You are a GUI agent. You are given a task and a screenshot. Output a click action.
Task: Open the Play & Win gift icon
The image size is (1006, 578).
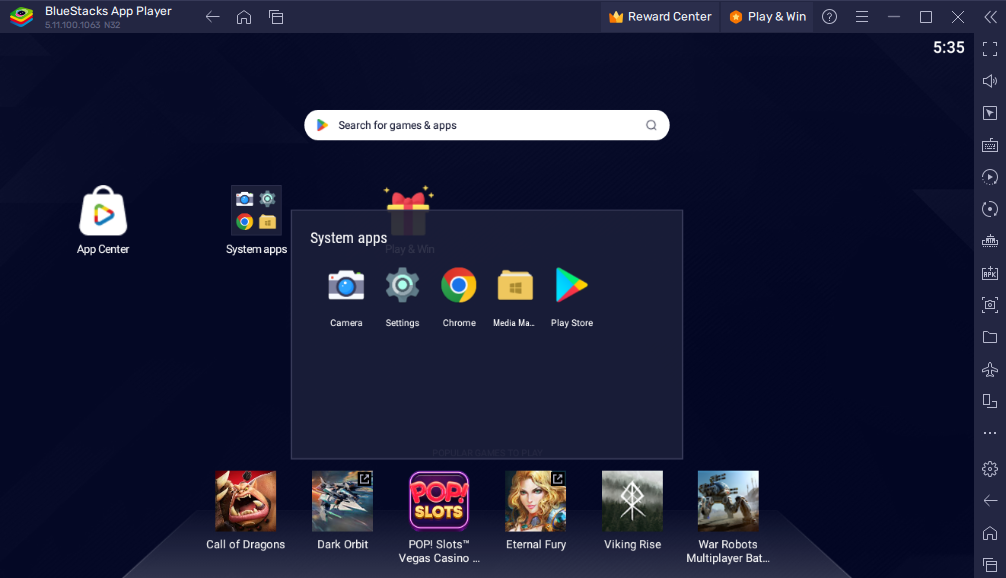click(x=409, y=210)
